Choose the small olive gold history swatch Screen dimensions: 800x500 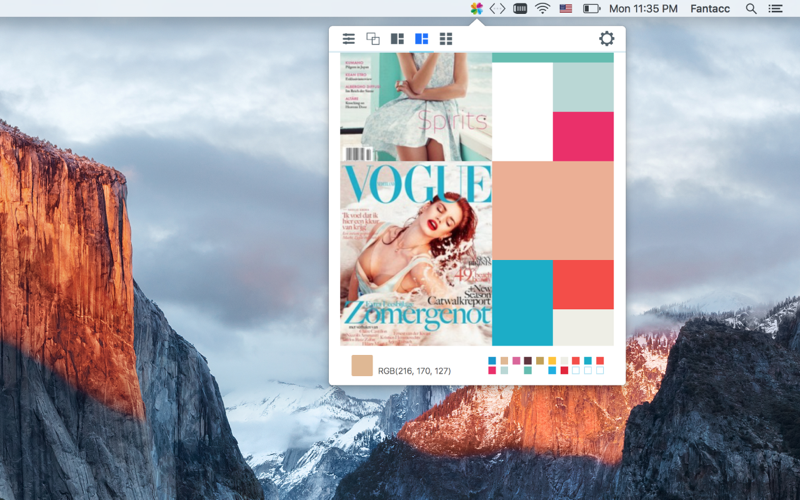(540, 361)
